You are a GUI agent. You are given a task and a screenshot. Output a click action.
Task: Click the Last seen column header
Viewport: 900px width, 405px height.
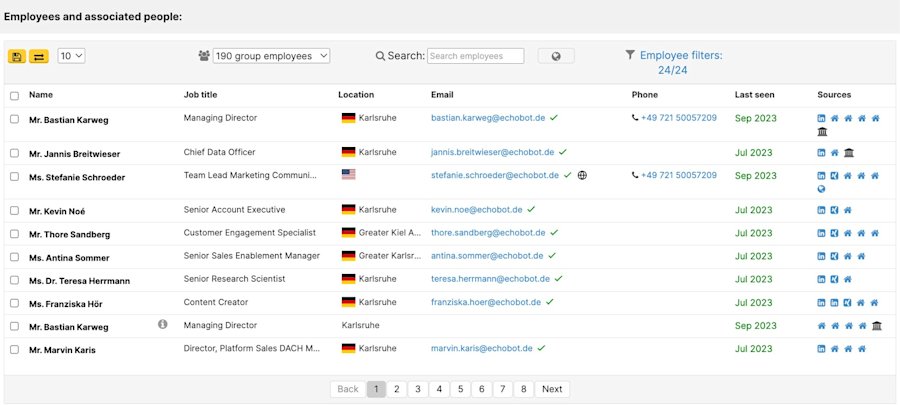click(754, 95)
